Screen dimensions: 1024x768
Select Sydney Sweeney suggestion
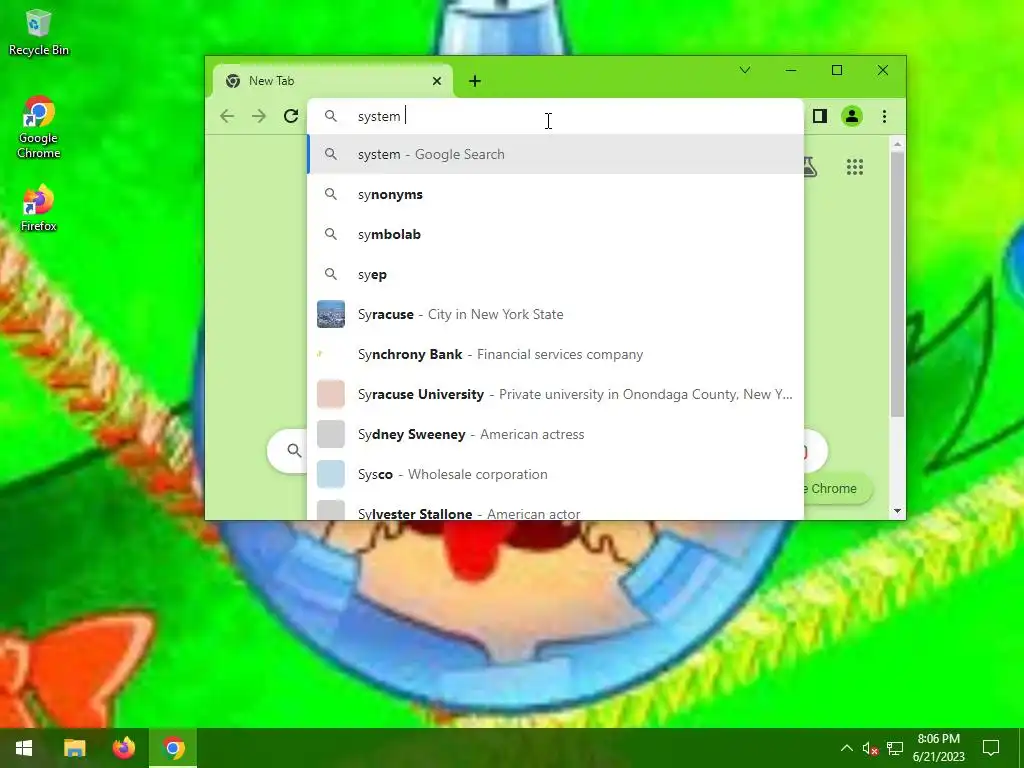pyautogui.click(x=556, y=434)
